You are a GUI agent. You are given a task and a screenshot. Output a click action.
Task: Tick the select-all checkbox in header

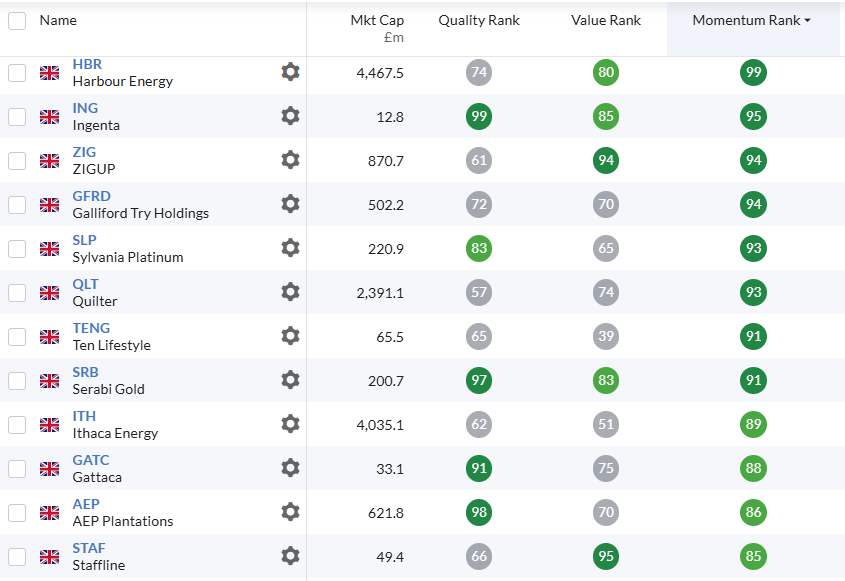click(17, 21)
